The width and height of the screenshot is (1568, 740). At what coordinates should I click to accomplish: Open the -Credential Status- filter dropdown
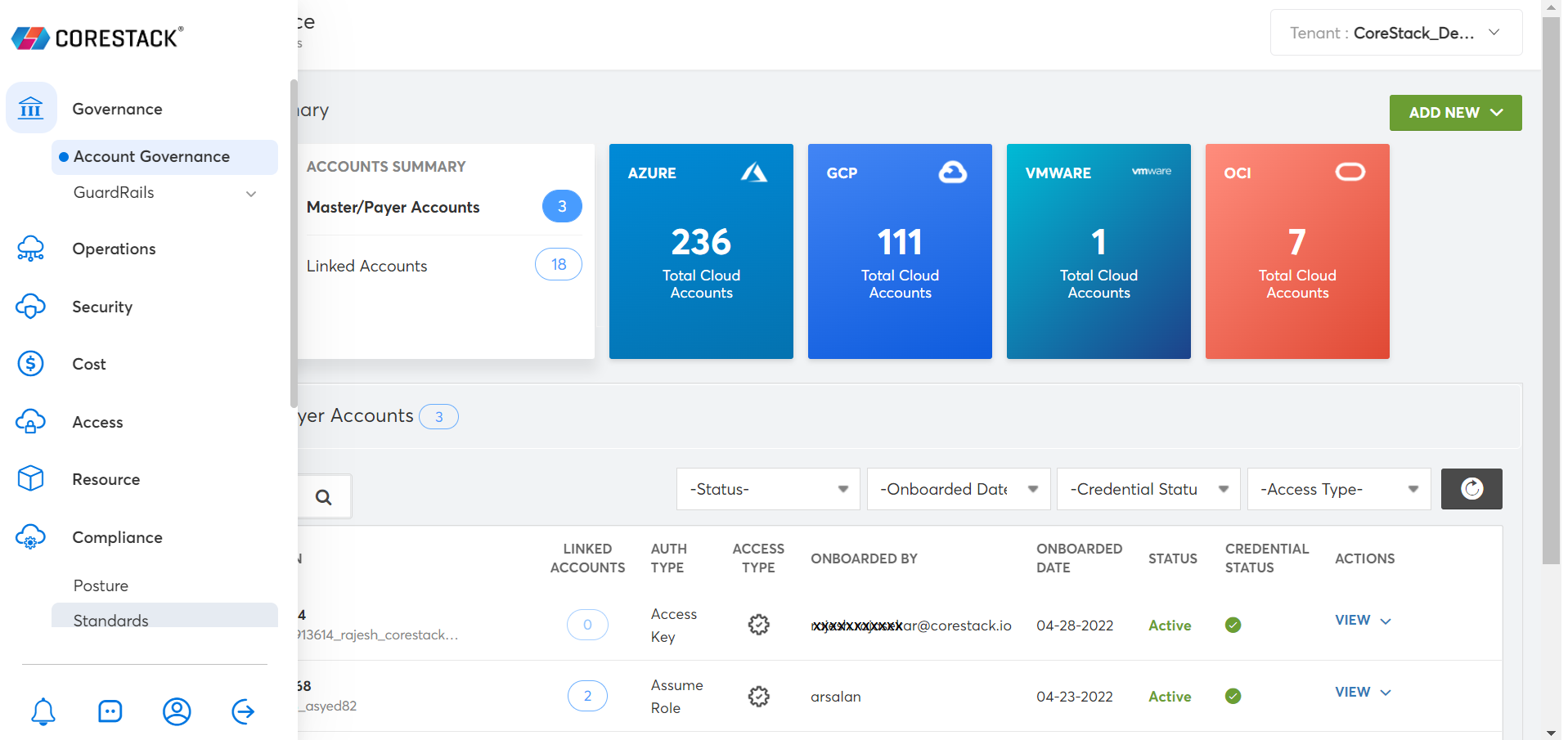1148,489
